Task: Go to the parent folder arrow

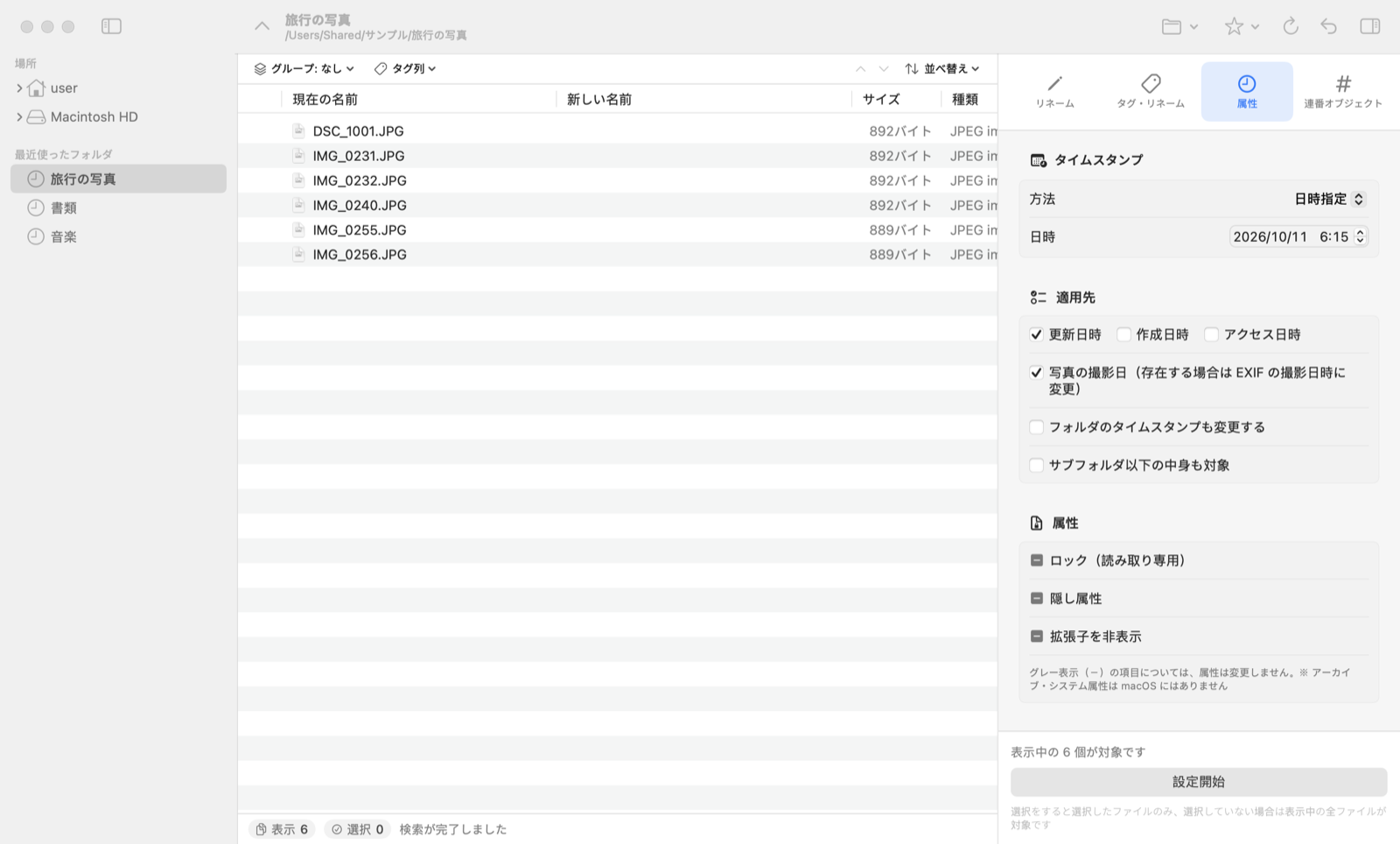Action: (x=262, y=26)
